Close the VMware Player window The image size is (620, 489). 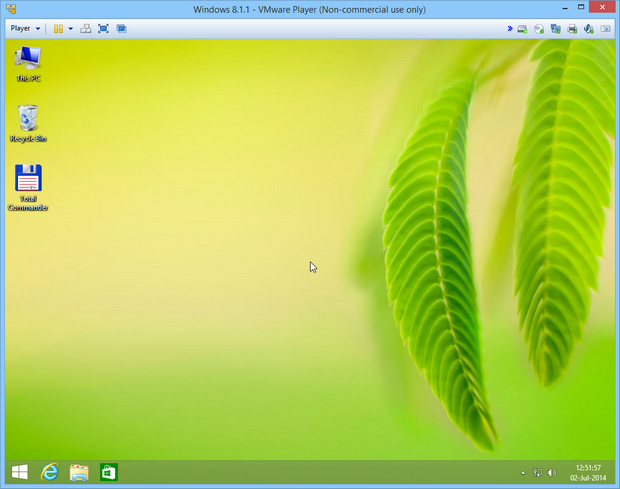tap(603, 7)
